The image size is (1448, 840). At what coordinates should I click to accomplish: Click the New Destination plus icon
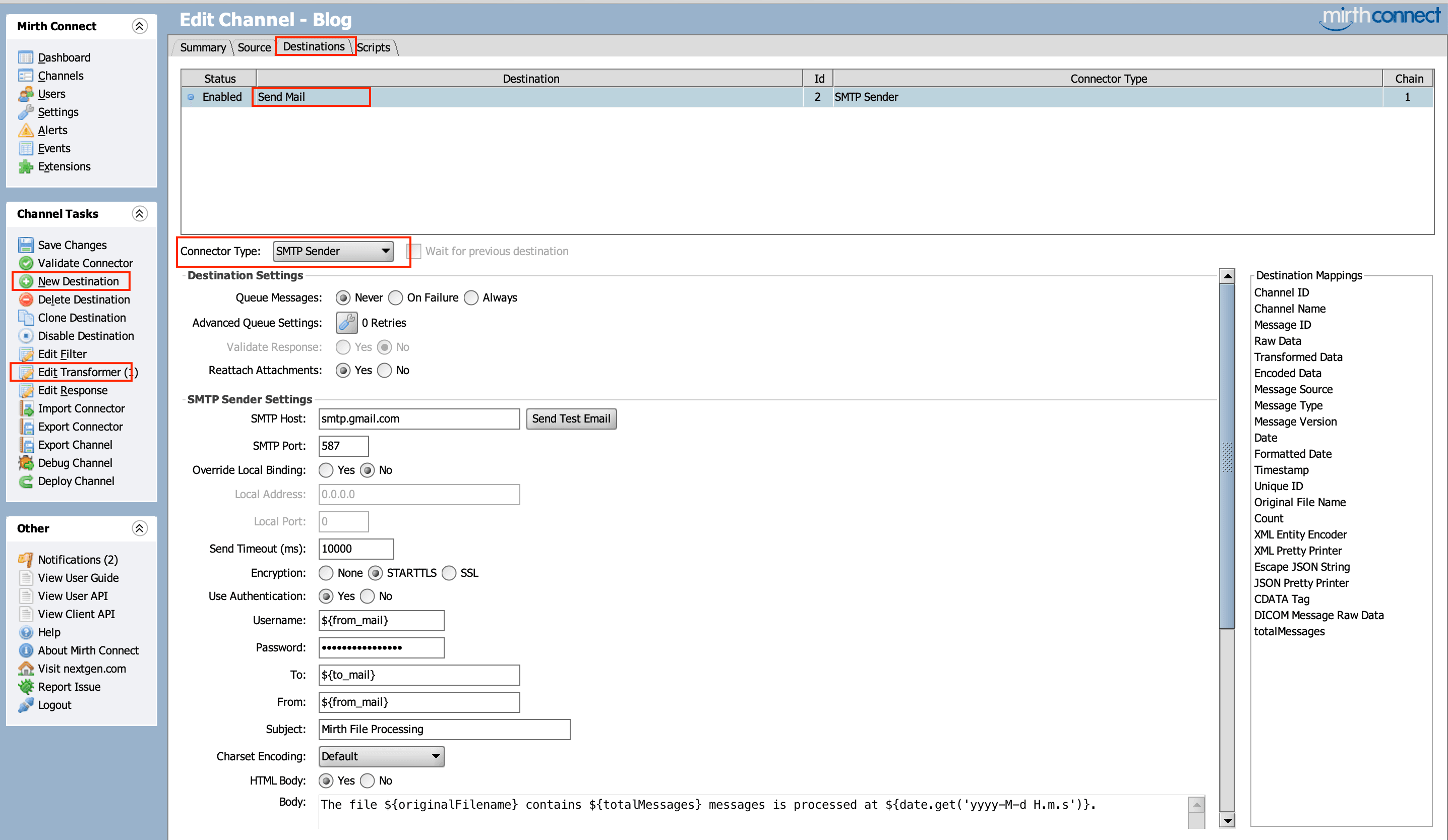(x=26, y=281)
